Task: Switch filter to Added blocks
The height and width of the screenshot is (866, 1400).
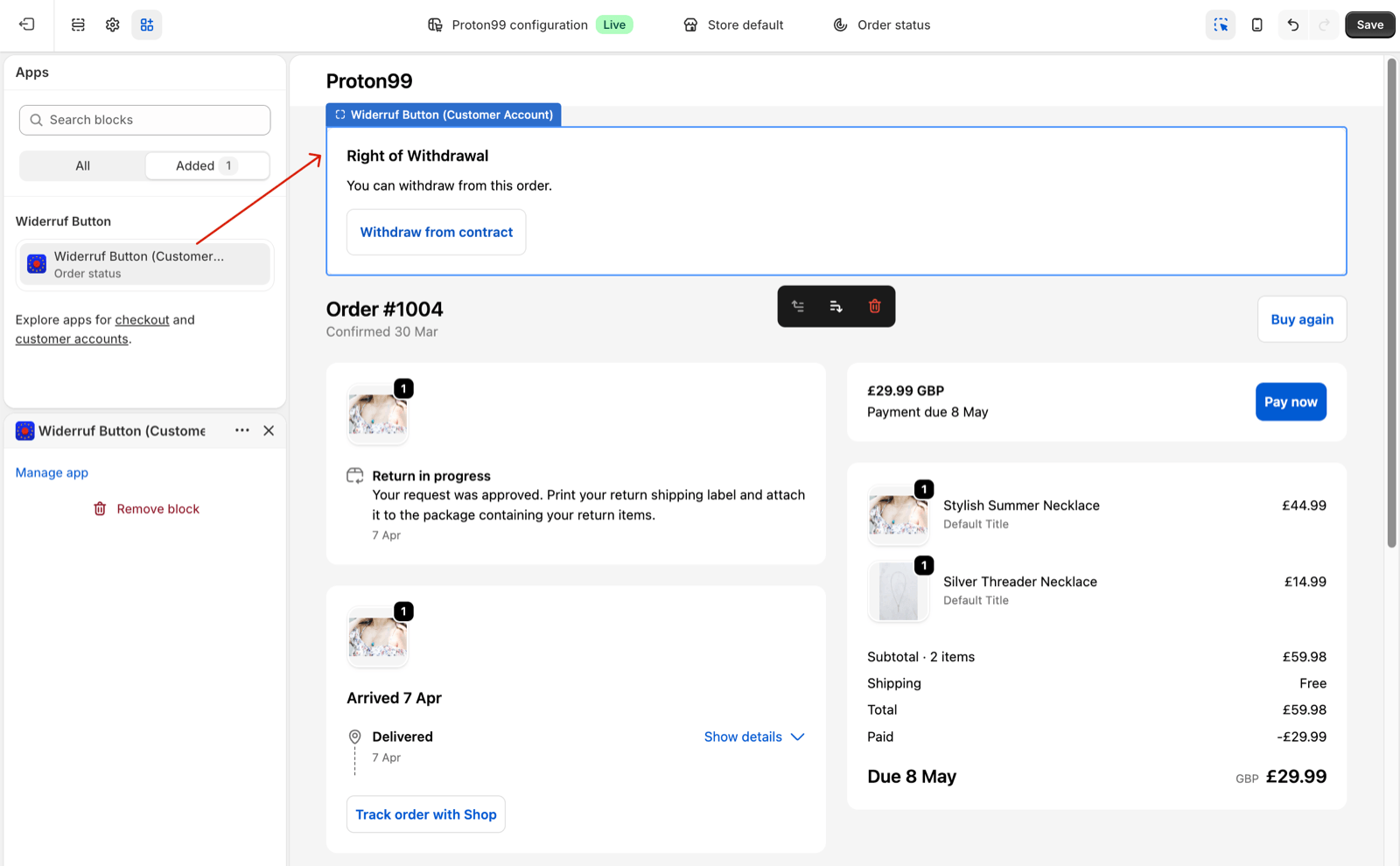Action: [207, 165]
